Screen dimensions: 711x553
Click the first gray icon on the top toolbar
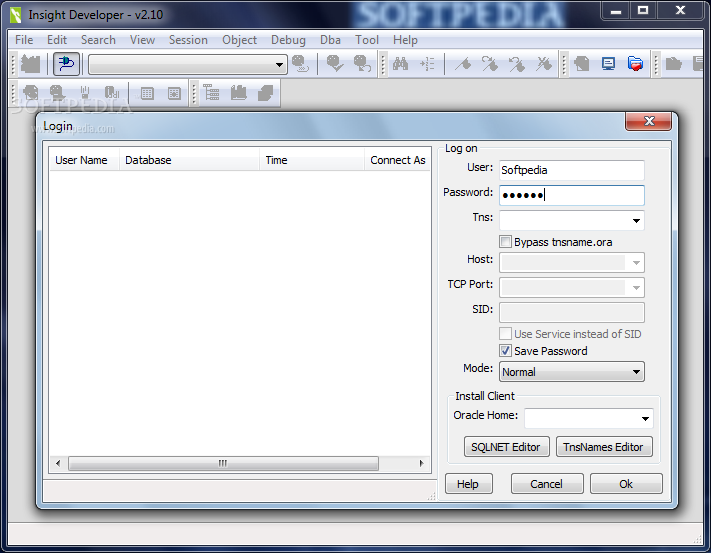(30, 64)
